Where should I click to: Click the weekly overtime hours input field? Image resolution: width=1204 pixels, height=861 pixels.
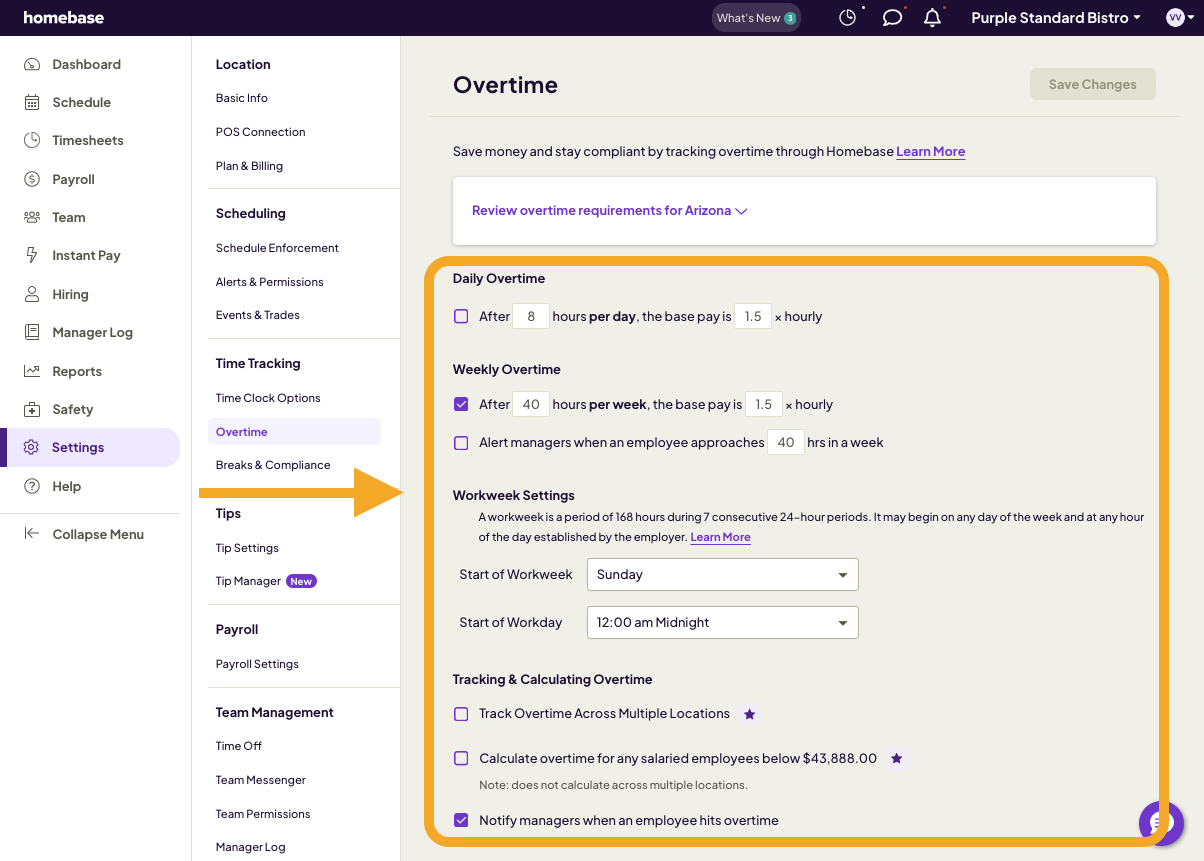(x=531, y=404)
